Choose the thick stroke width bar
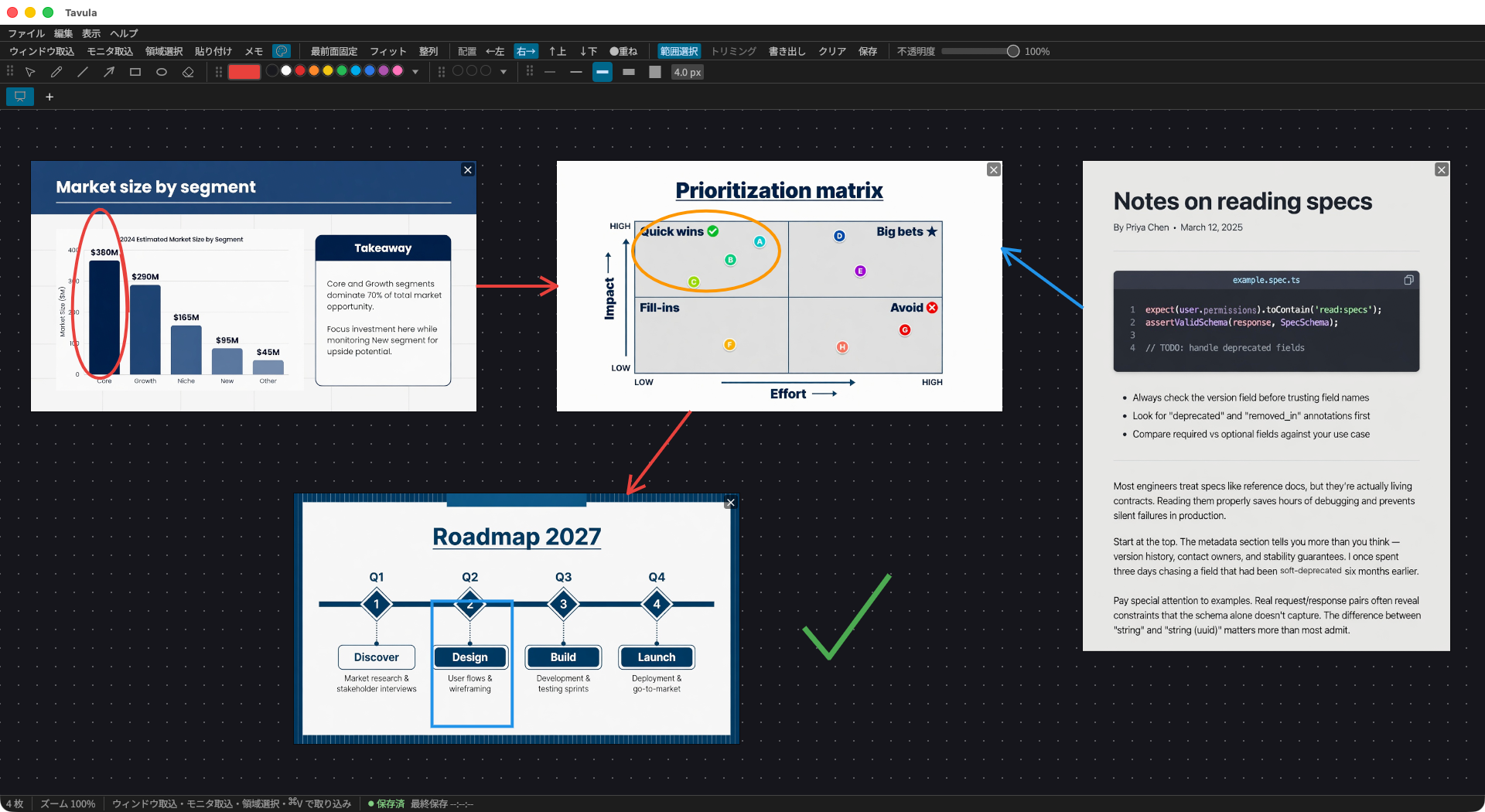 pos(629,72)
